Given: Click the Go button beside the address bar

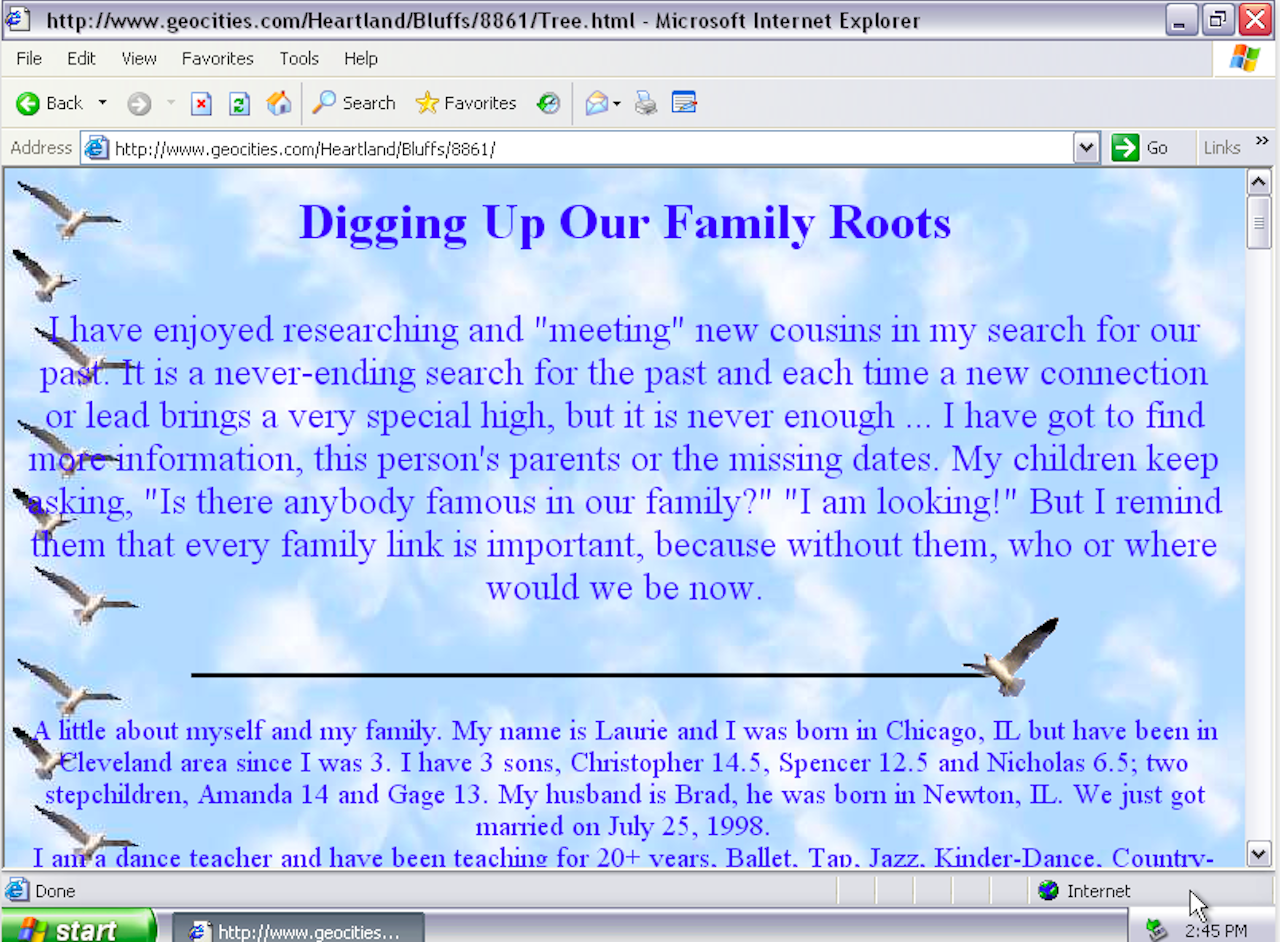Looking at the screenshot, I should coord(1140,148).
